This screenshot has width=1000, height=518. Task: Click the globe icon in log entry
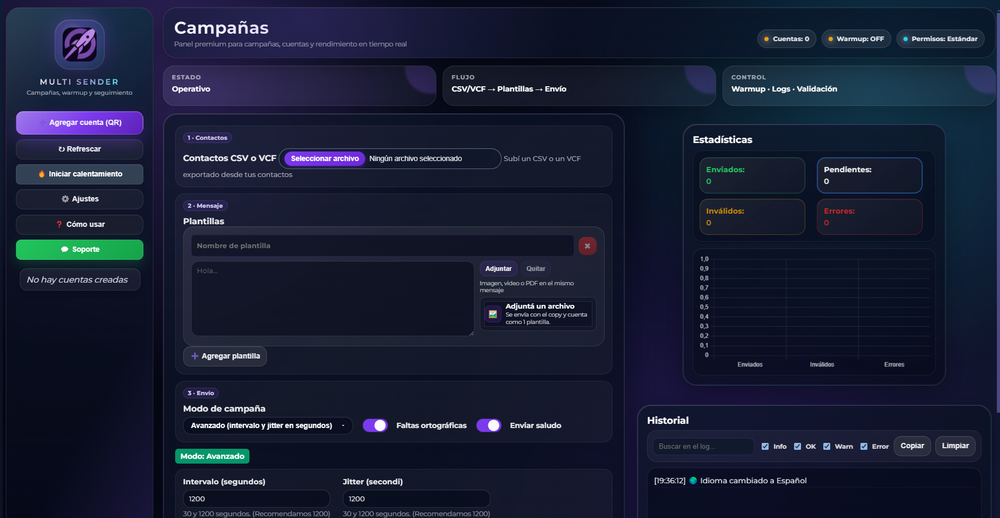click(693, 480)
